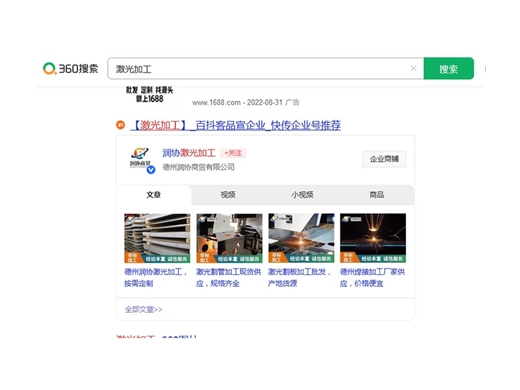520x390 pixels.
Task: Open the welding sparks dark thumbnail
Action: [x=373, y=238]
